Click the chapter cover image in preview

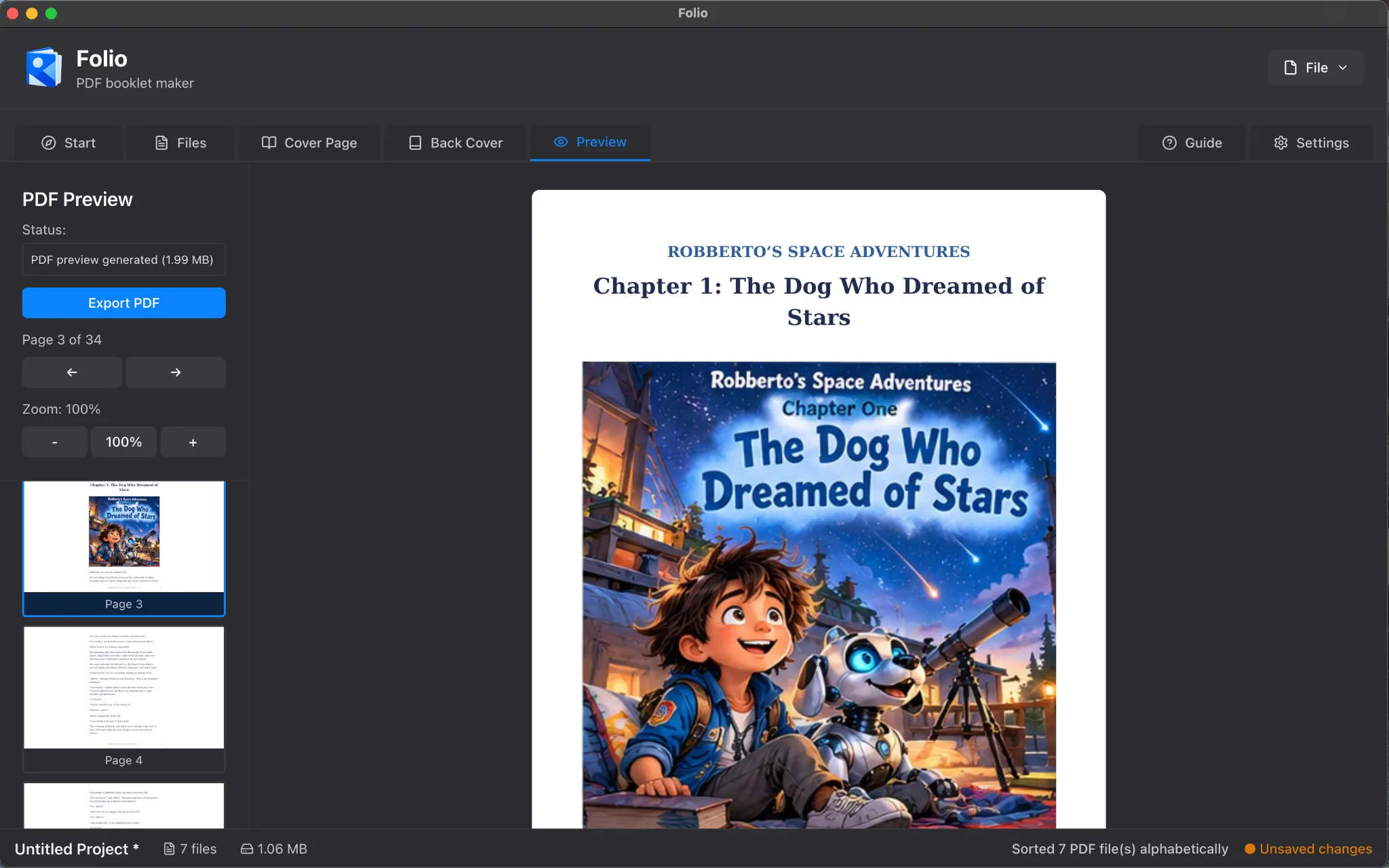[819, 595]
